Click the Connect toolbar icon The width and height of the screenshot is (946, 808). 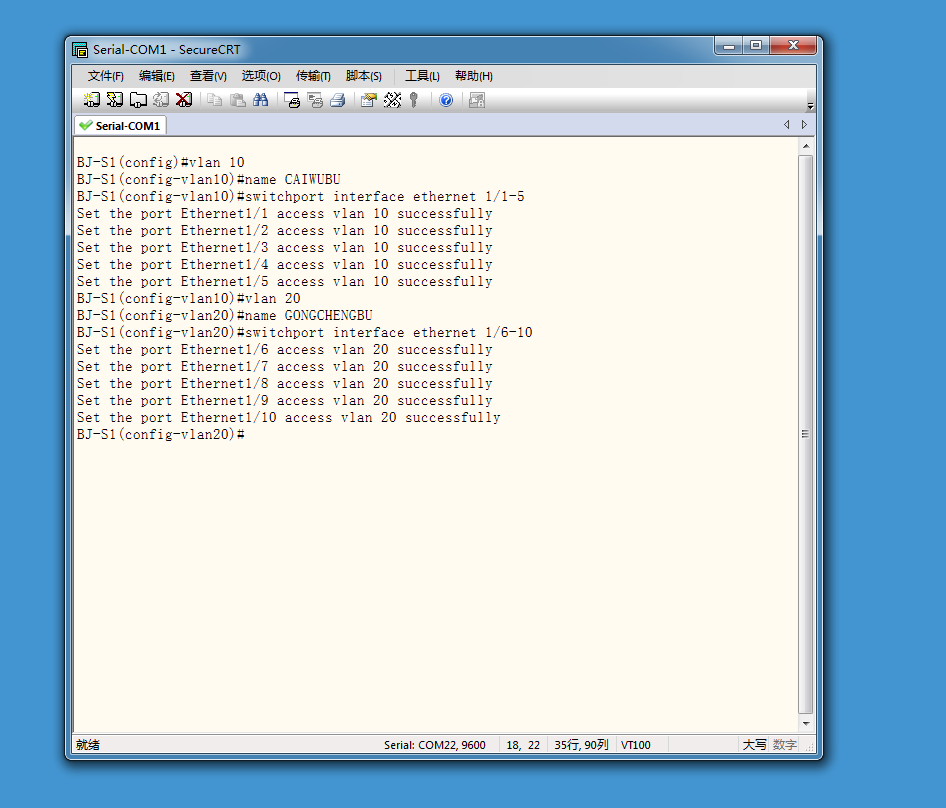click(92, 100)
